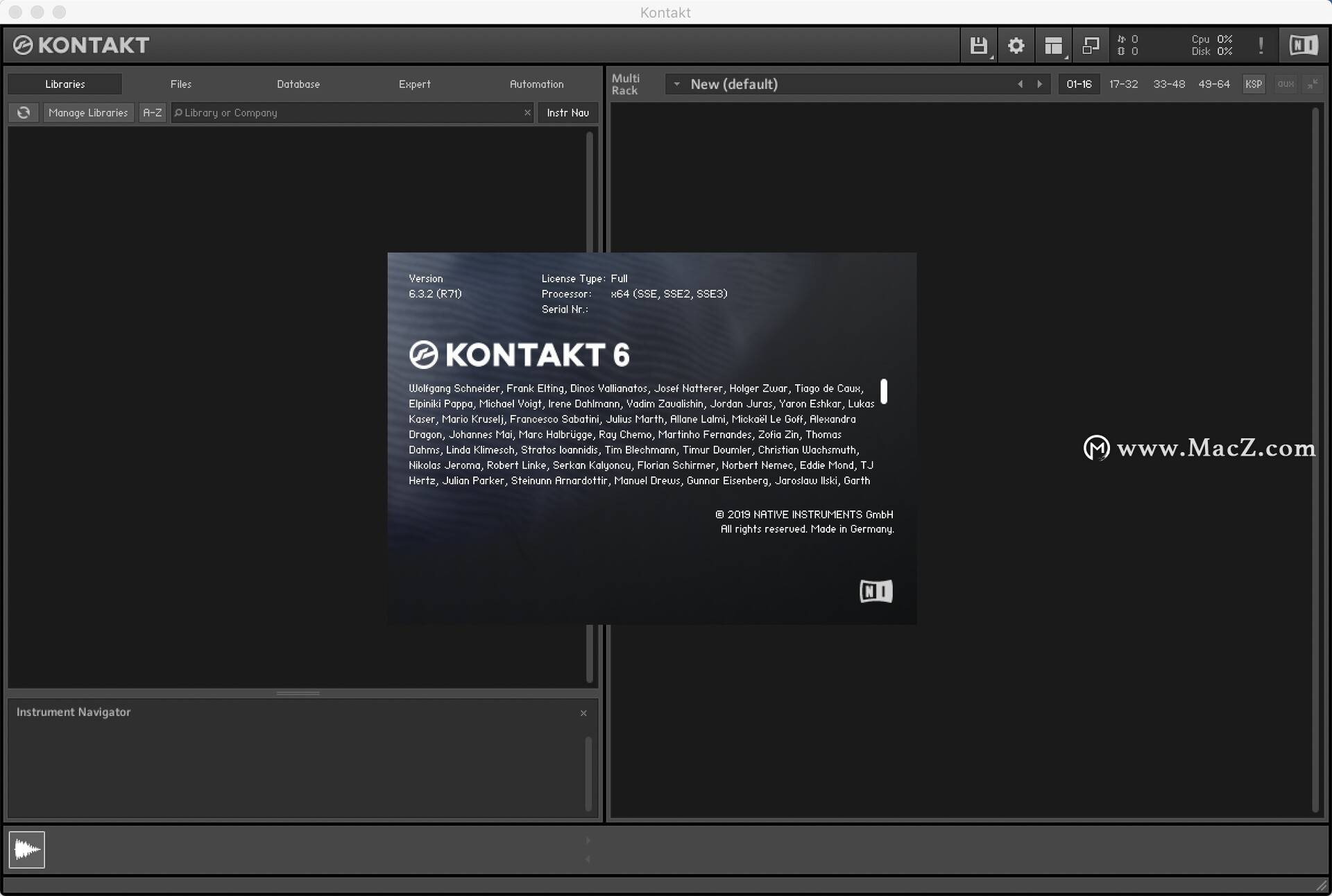1332x896 pixels.
Task: Click the window resize corner grip
Action: click(x=1321, y=886)
